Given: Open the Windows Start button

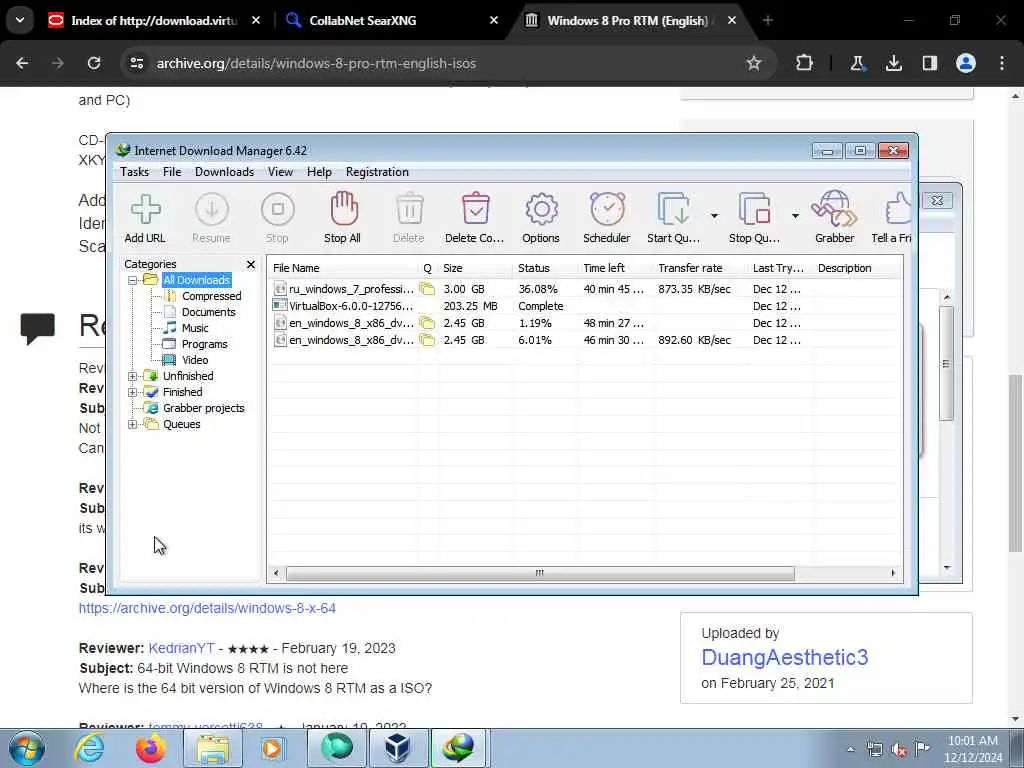Looking at the screenshot, I should [26, 748].
